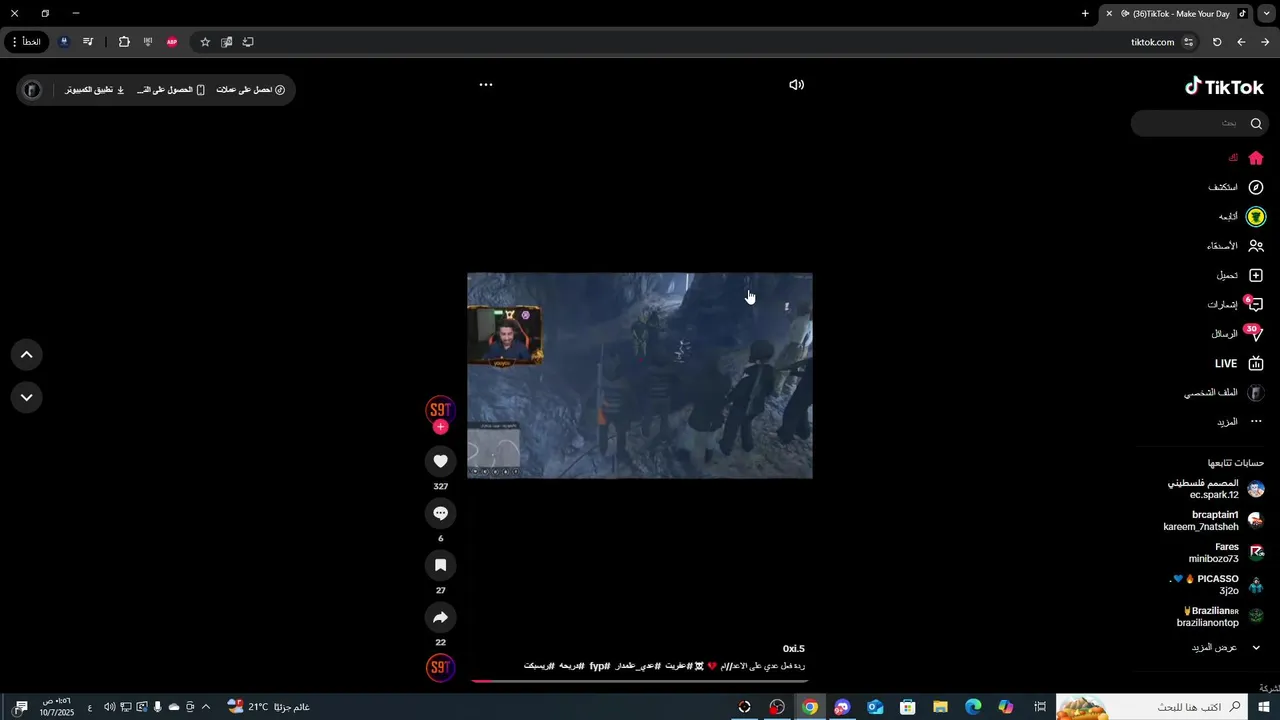Open Messages (الرسائل) with the 30 badge
Screen dimensions: 1280x720
[1238, 333]
